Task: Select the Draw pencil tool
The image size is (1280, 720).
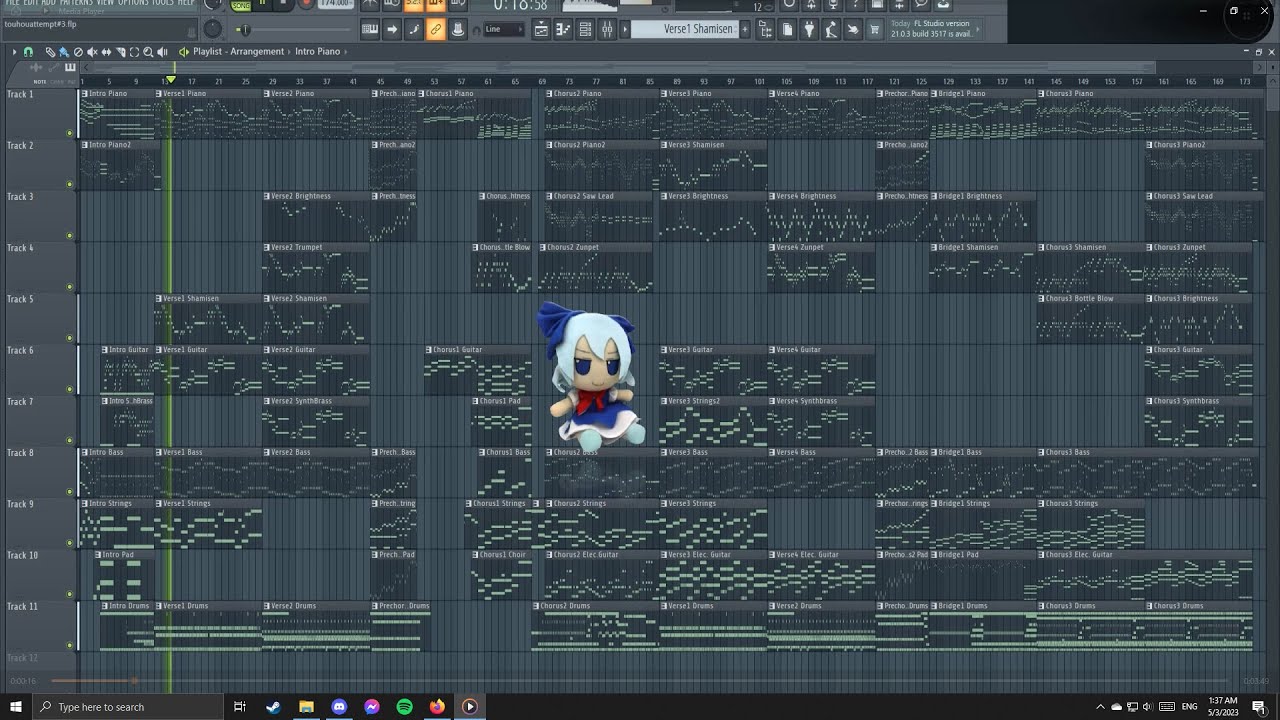Action: pyautogui.click(x=50, y=51)
